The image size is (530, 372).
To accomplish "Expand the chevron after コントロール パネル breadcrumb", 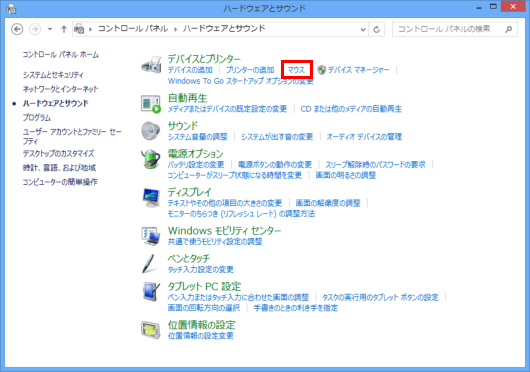I will coord(175,29).
